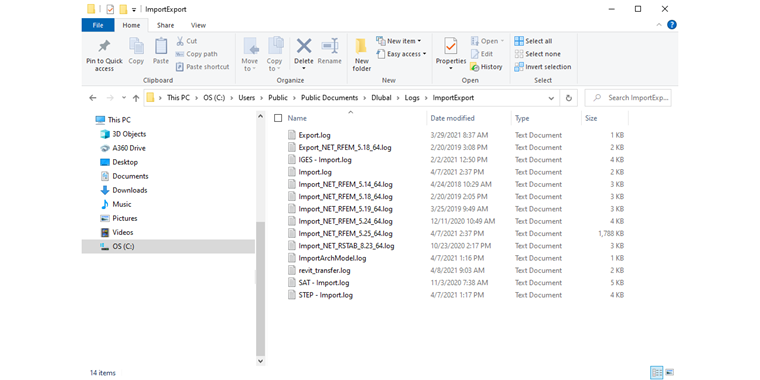The image size is (760, 380).
Task: Switch to the View tab
Action: point(198,25)
